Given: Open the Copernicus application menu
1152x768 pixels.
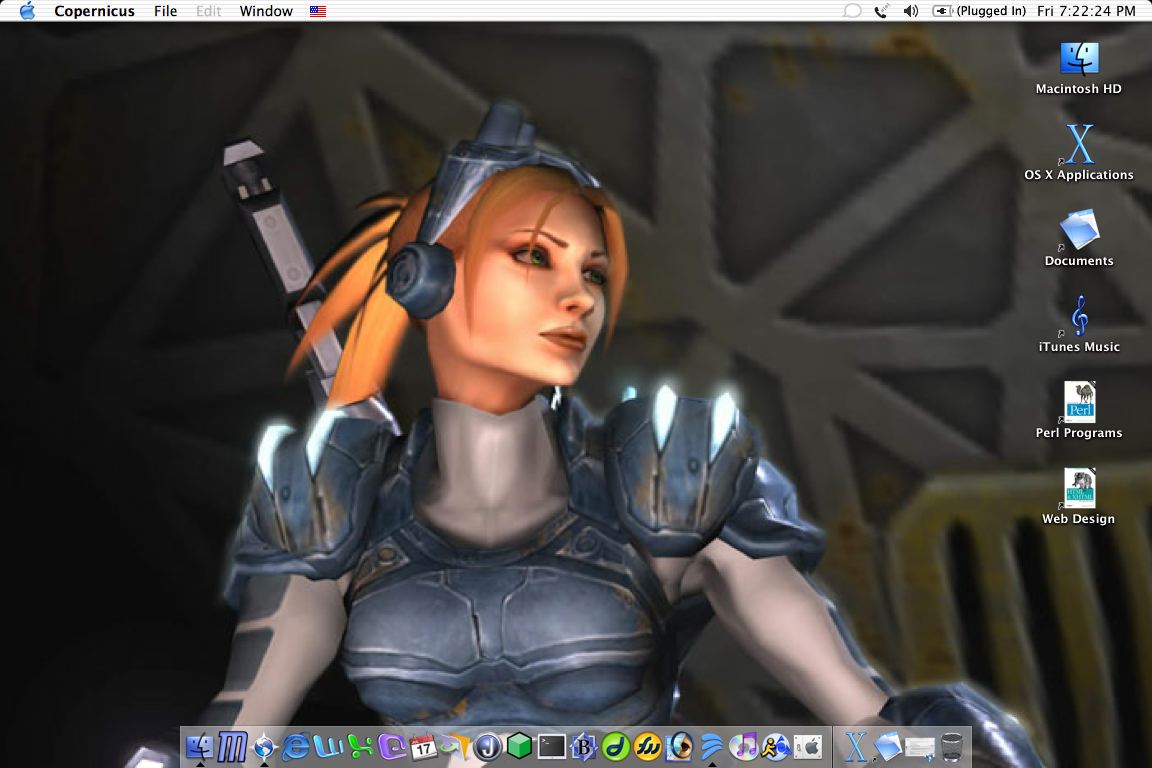Looking at the screenshot, I should coord(94,11).
